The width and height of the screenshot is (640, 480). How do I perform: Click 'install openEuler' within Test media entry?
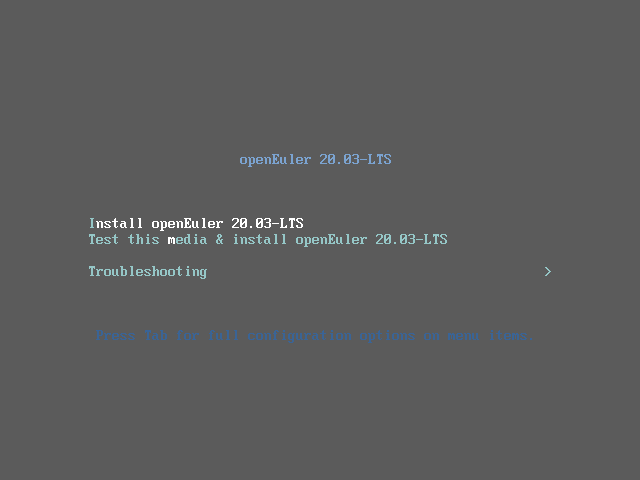(300, 240)
